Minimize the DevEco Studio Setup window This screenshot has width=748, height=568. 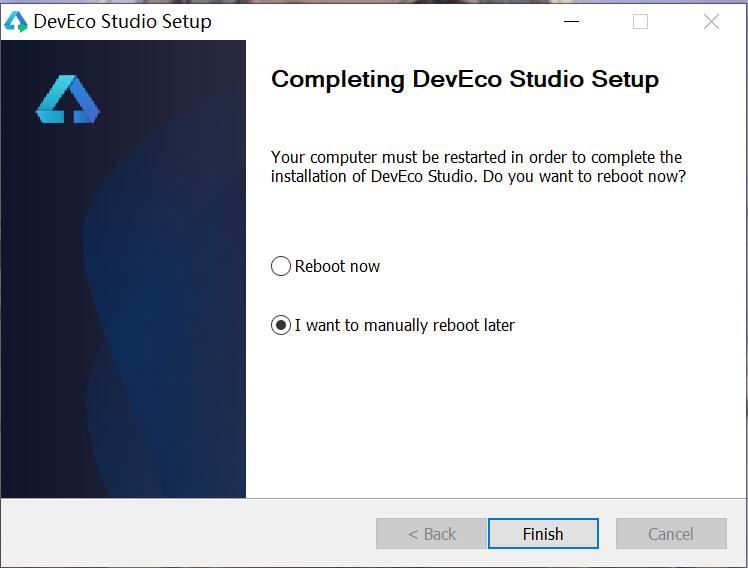click(x=570, y=22)
